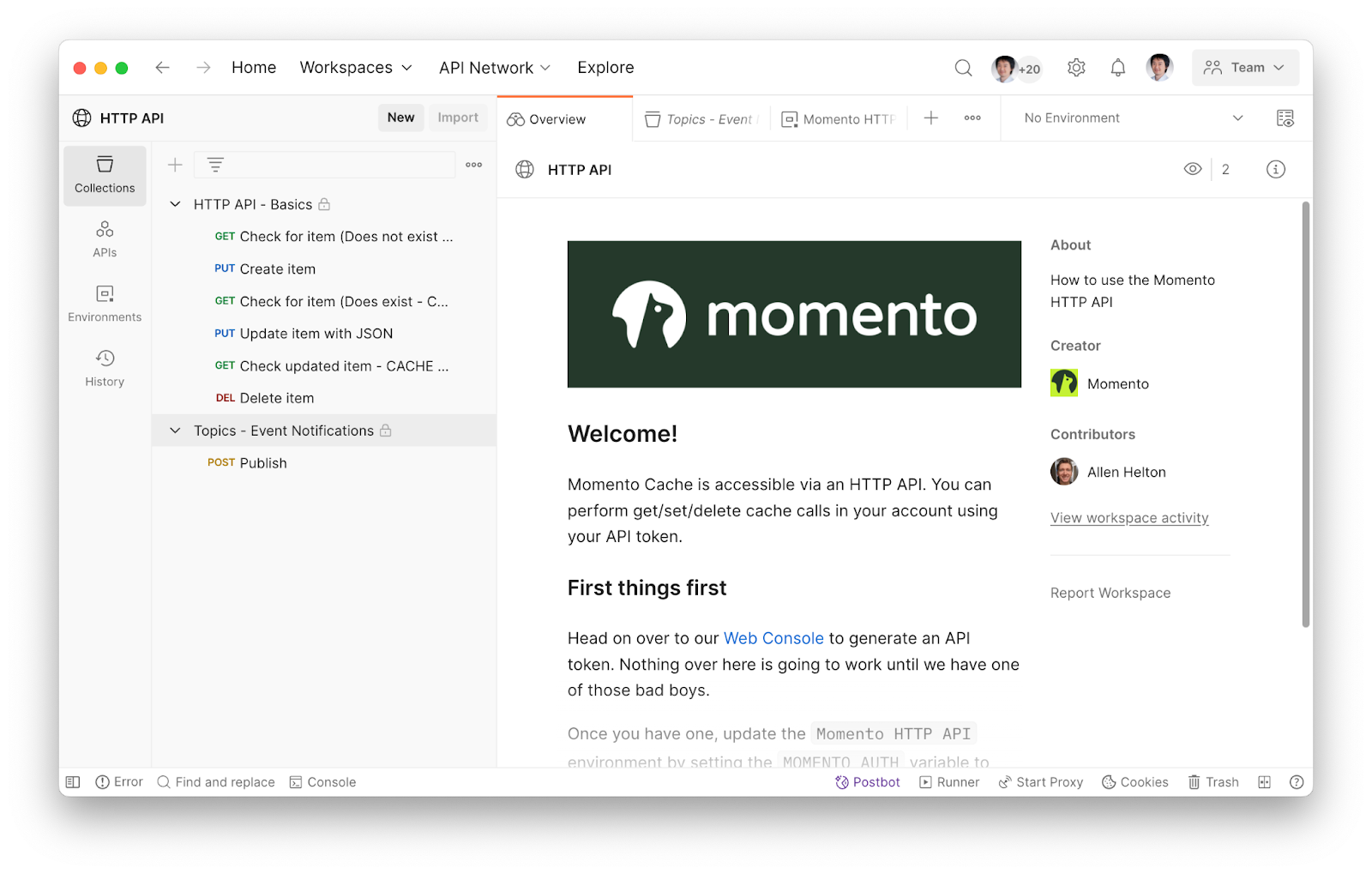Switch to the Momento HTTP tab
This screenshot has width=1372, height=874.
838,119
